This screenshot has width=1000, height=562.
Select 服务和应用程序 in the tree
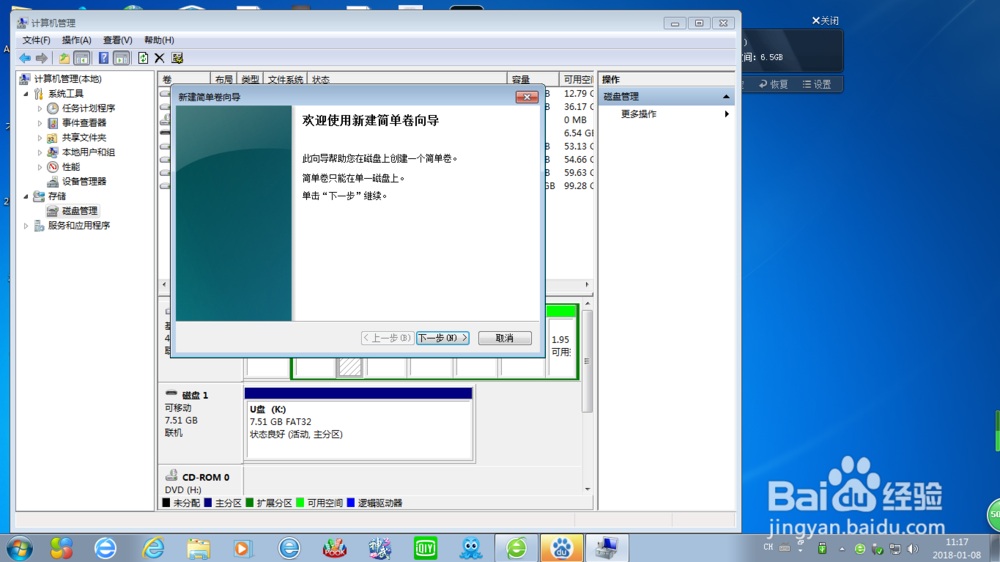pos(79,226)
